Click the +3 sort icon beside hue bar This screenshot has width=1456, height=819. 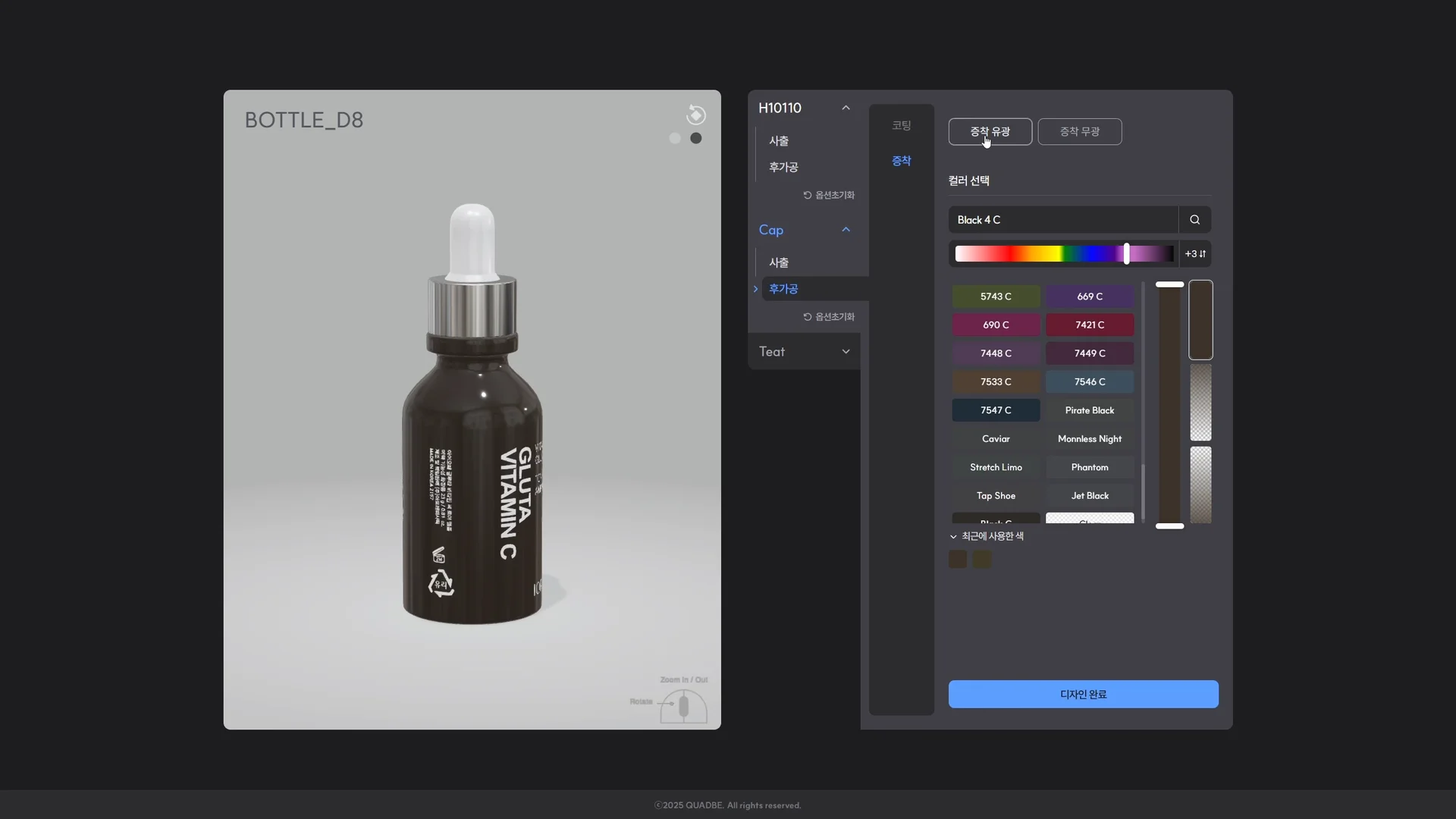(x=1195, y=254)
